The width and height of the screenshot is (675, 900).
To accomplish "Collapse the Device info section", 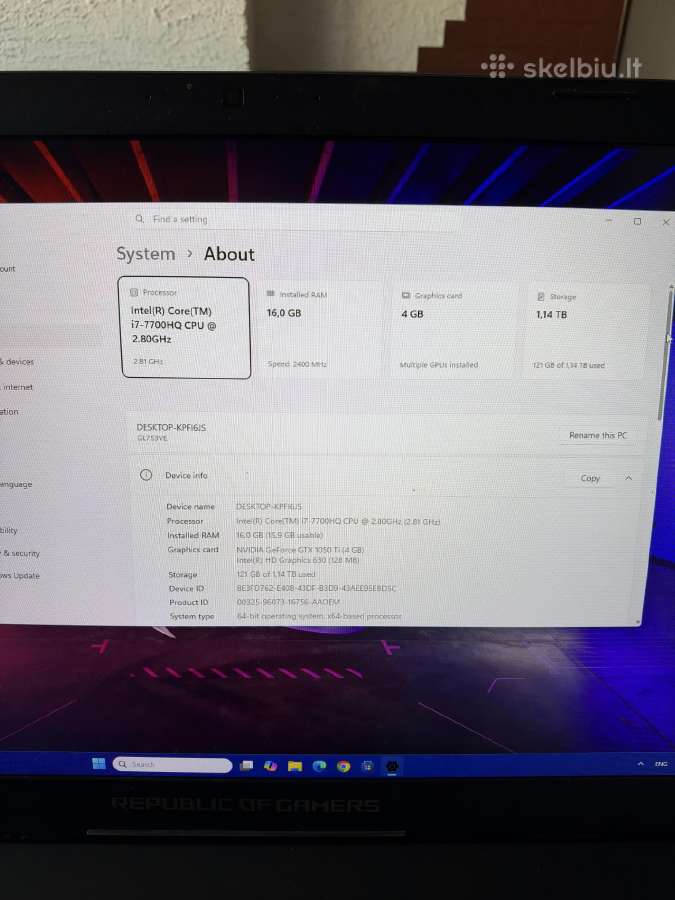I will [629, 478].
